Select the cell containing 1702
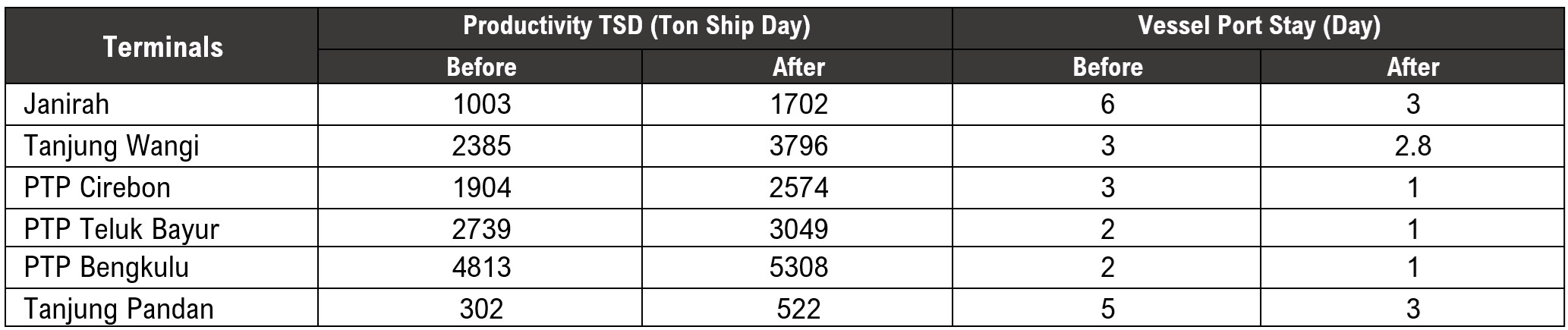The image size is (1568, 330). 798,104
